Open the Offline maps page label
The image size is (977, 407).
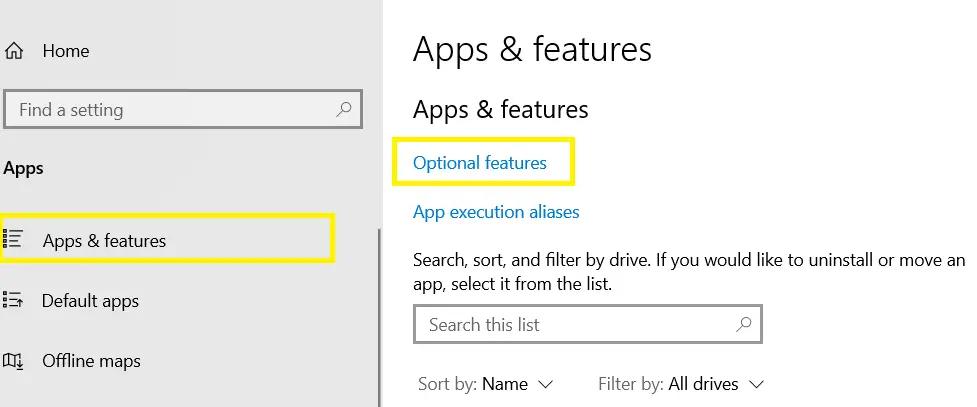tap(91, 361)
